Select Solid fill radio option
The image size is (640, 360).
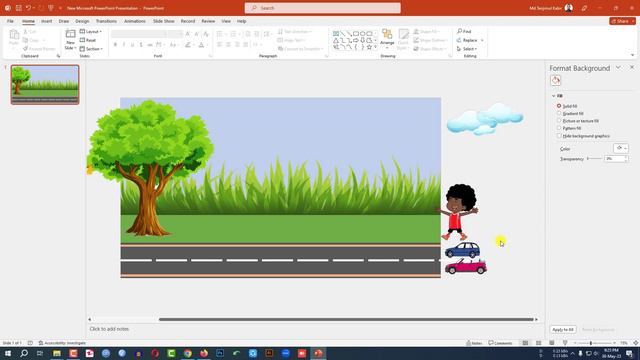559,106
